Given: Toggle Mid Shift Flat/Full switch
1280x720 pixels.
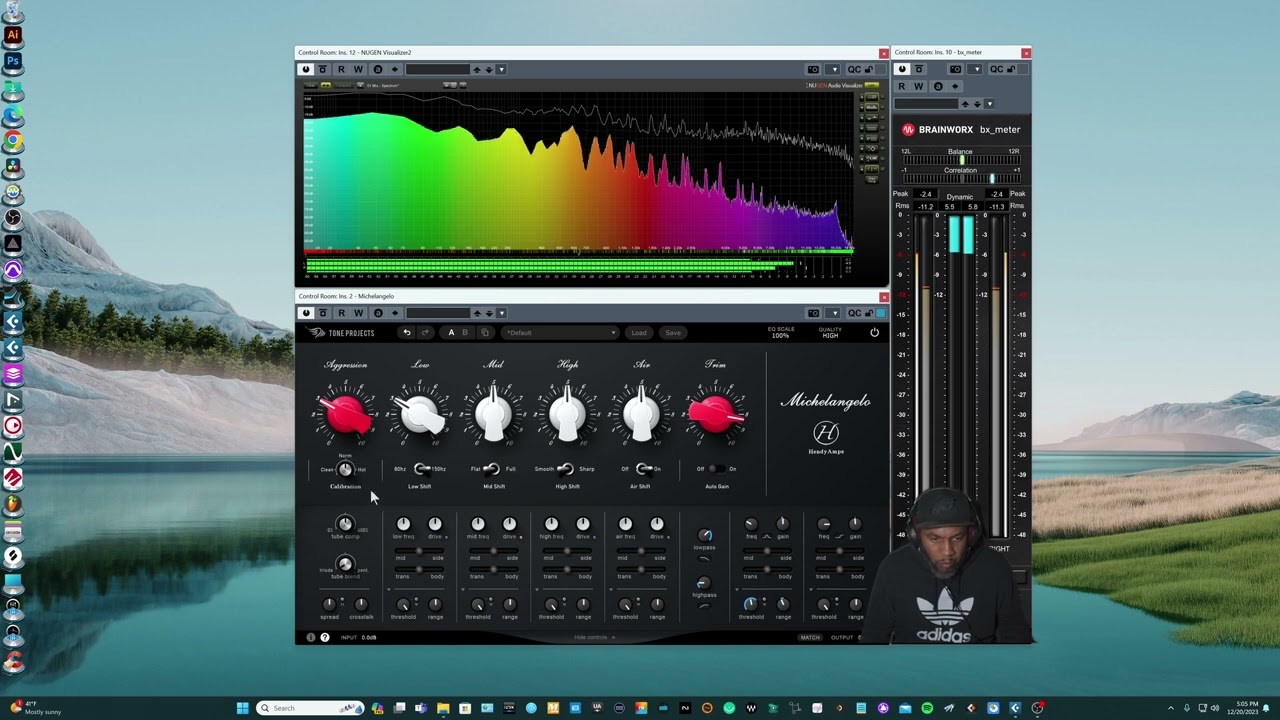Looking at the screenshot, I should 491,469.
